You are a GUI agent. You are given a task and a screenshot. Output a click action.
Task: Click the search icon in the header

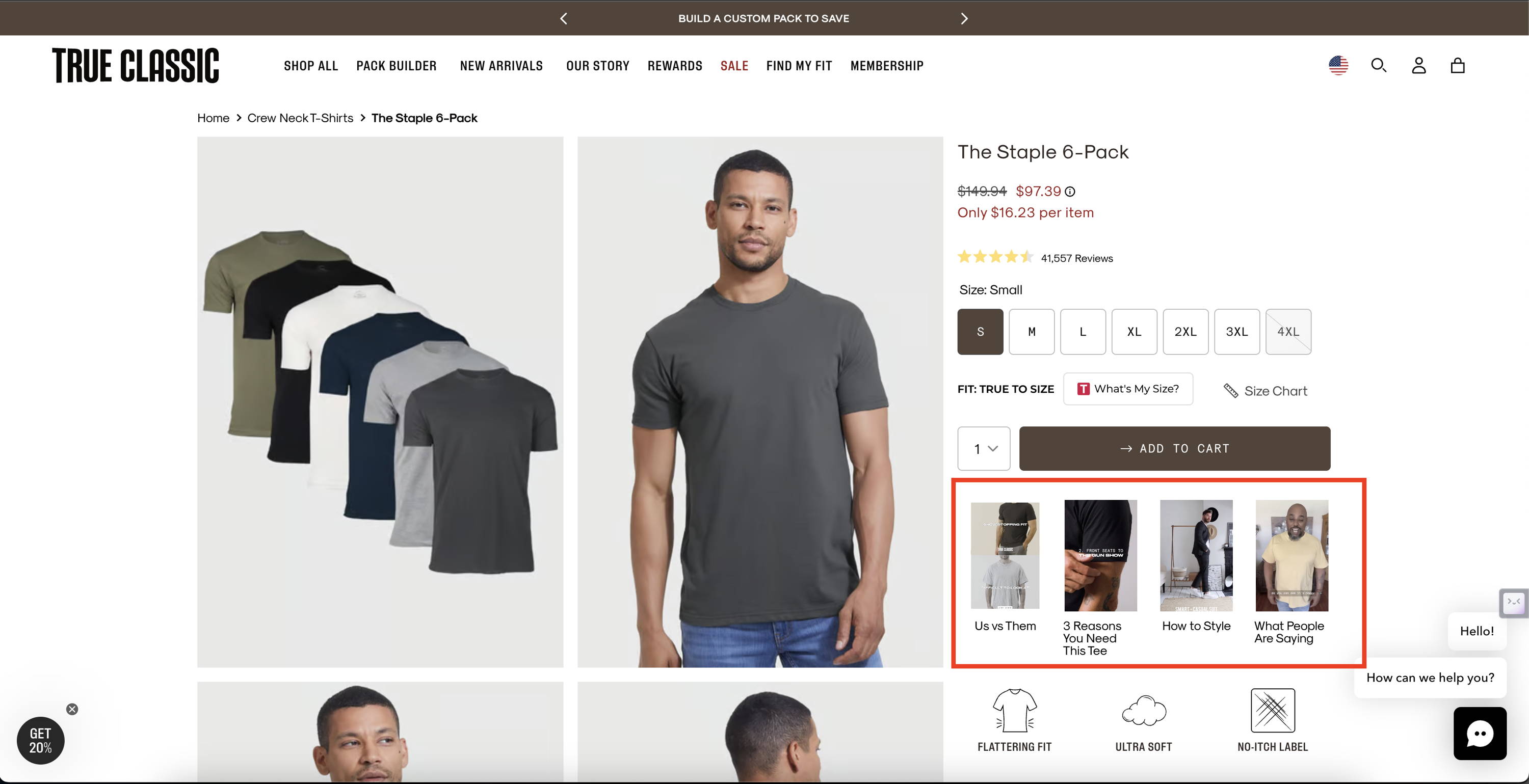click(x=1379, y=64)
